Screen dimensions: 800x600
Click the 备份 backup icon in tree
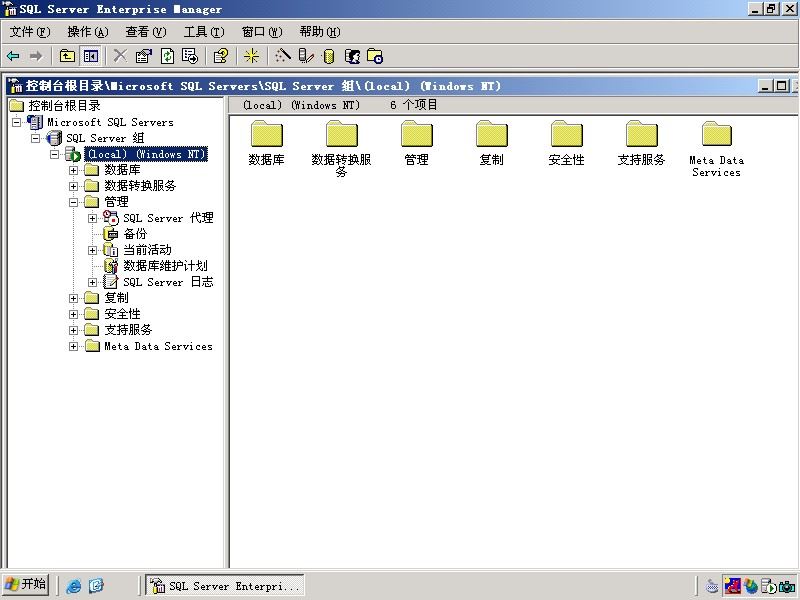click(x=111, y=234)
